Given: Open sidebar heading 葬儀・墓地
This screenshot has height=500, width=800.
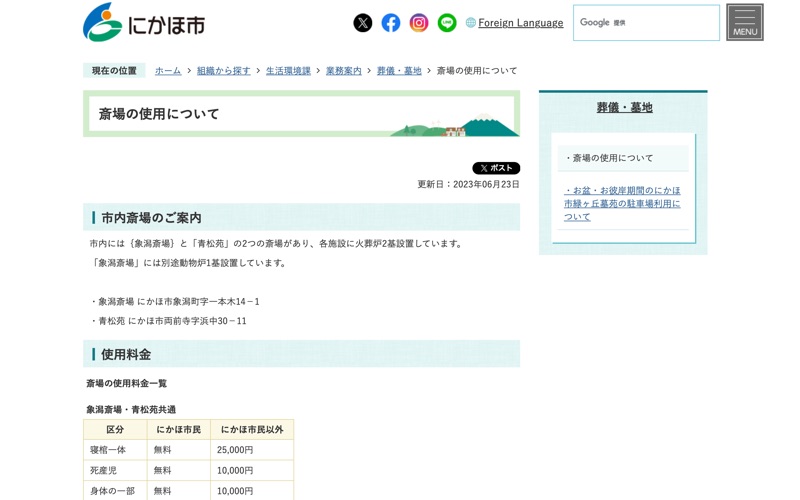Looking at the screenshot, I should pyautogui.click(x=624, y=108).
